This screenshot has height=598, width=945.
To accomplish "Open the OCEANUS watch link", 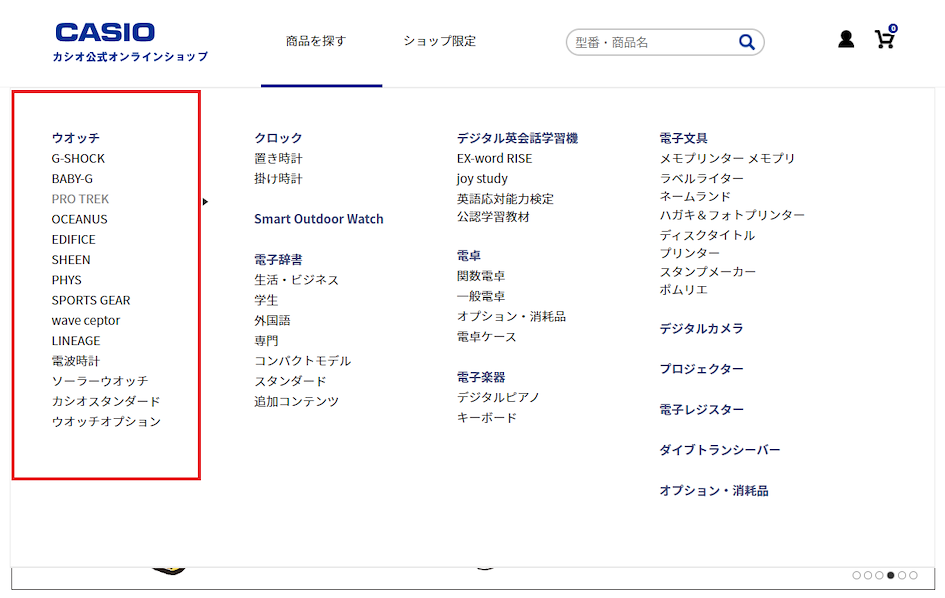I will coord(80,219).
